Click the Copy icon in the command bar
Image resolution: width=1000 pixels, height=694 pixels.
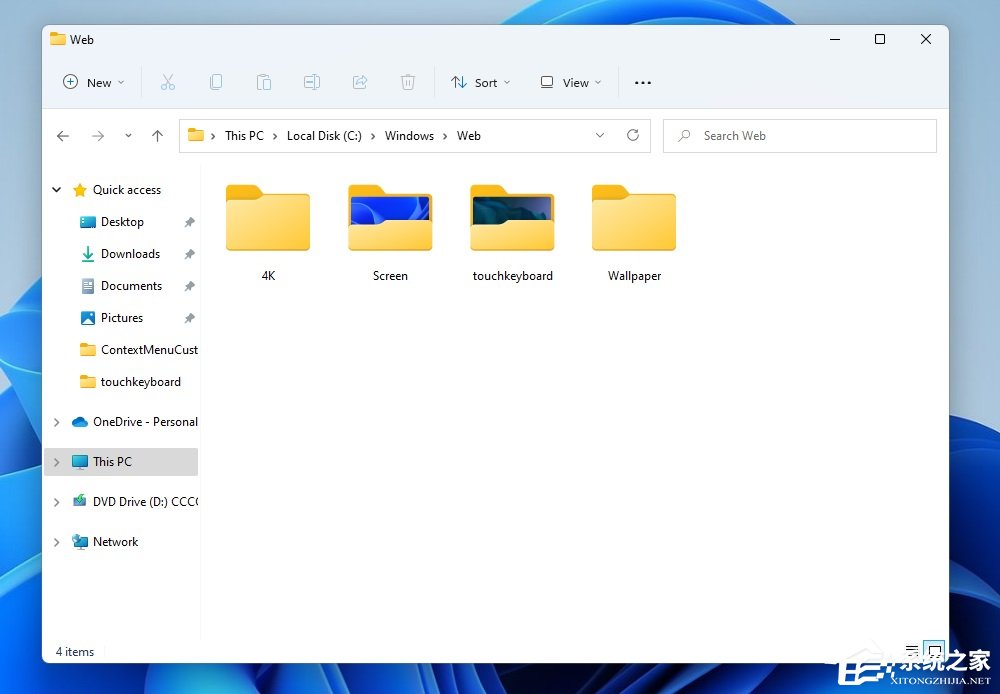pyautogui.click(x=216, y=82)
